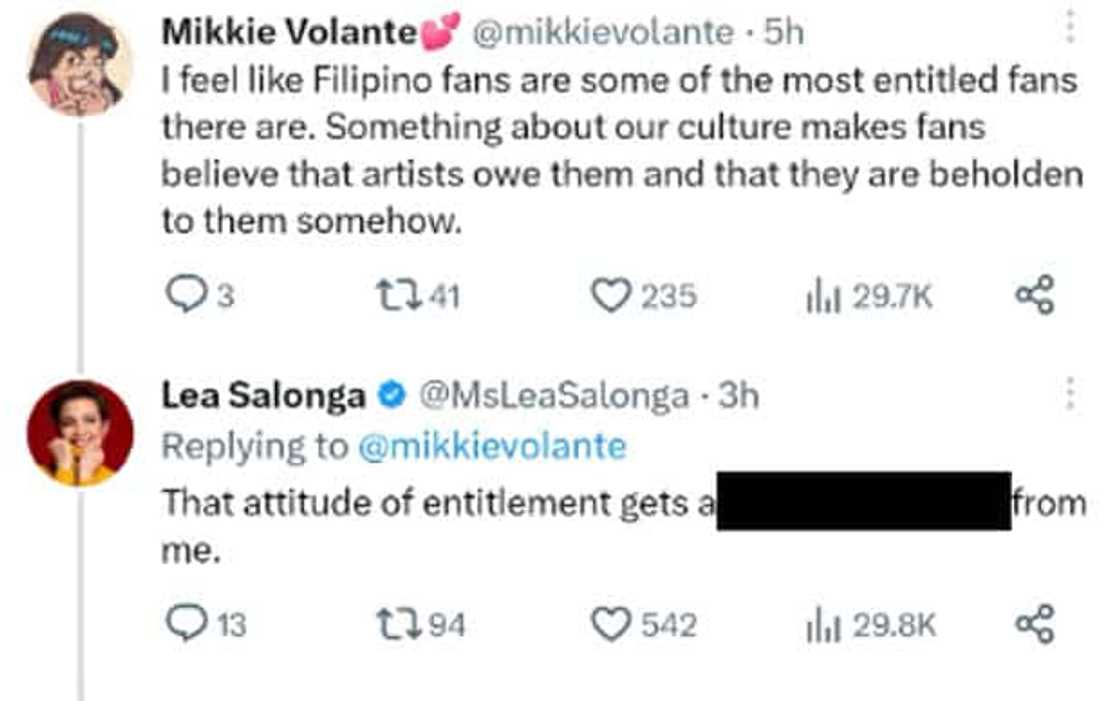The image size is (1120, 701).
Task: Open the 5h timestamp of the first tweet
Action: pyautogui.click(x=783, y=33)
